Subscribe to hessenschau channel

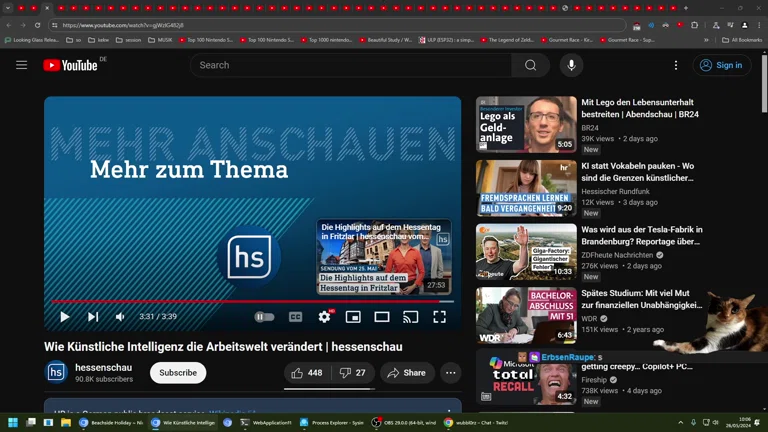(x=178, y=373)
